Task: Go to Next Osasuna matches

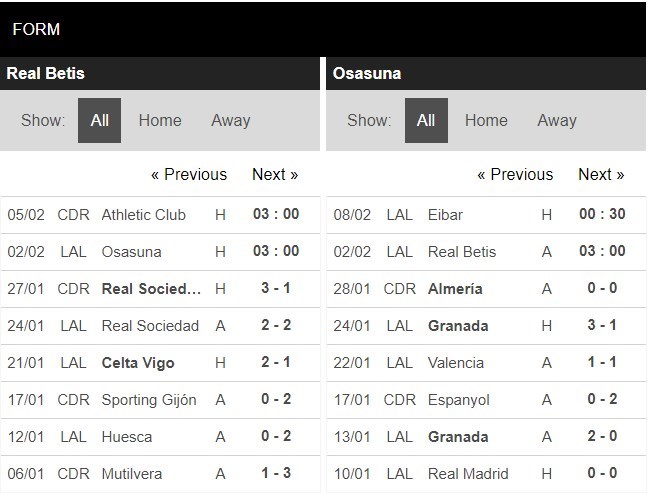Action: [x=601, y=174]
